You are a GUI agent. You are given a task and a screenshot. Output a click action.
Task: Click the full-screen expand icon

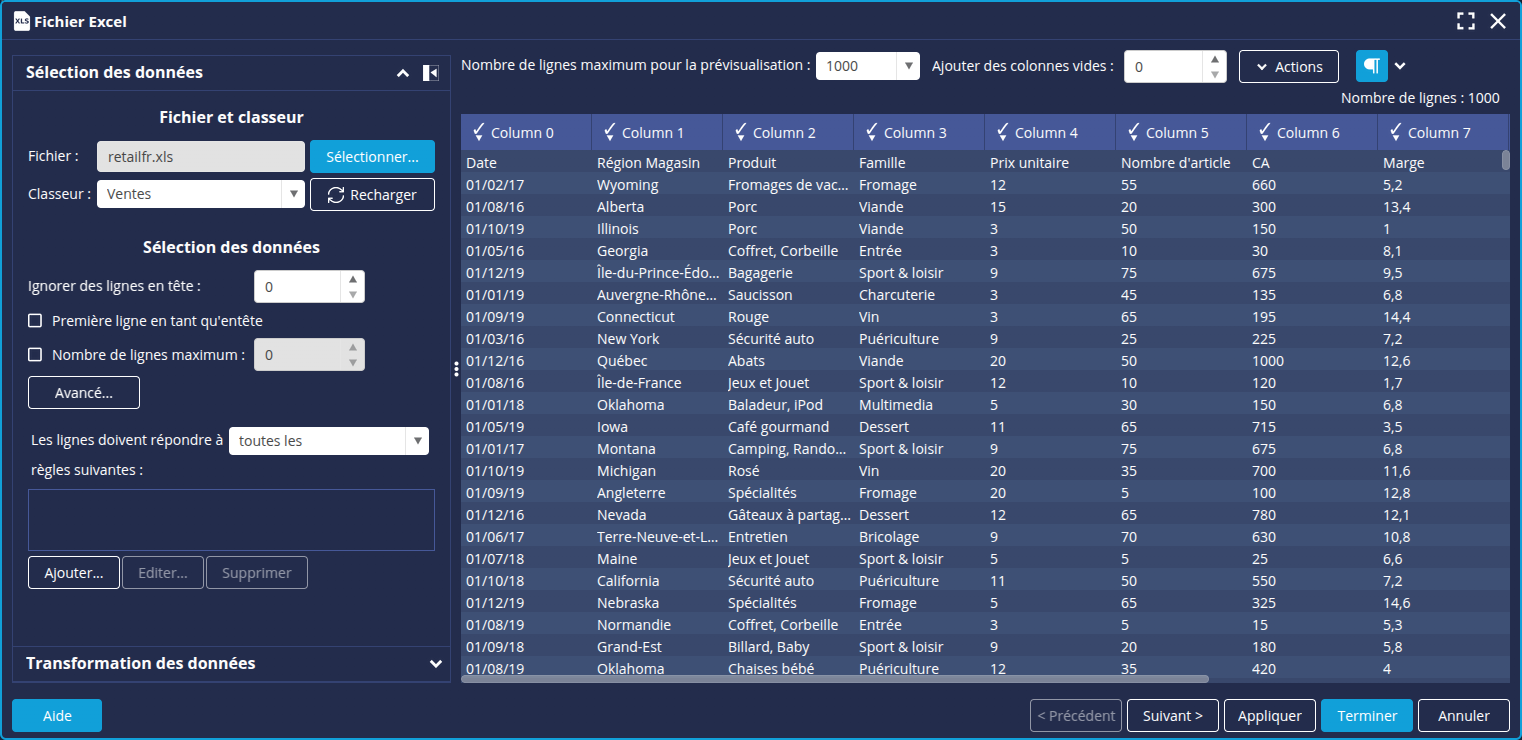point(1466,21)
